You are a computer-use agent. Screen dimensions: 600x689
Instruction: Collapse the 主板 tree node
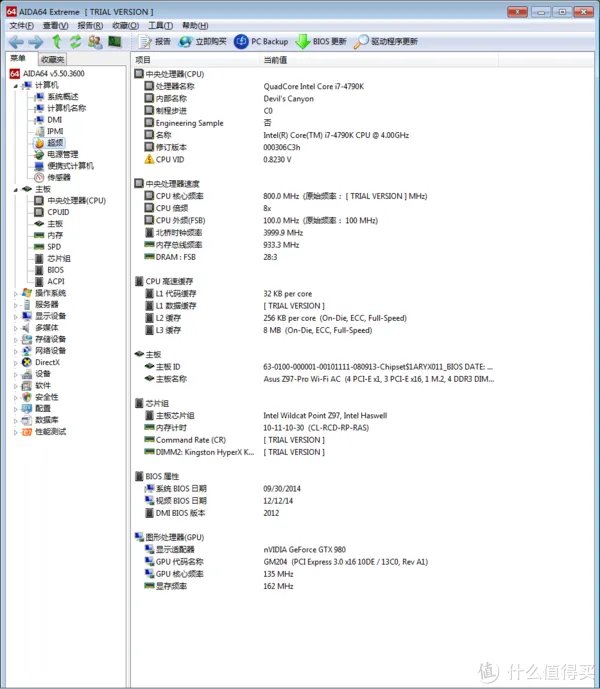pyautogui.click(x=17, y=189)
